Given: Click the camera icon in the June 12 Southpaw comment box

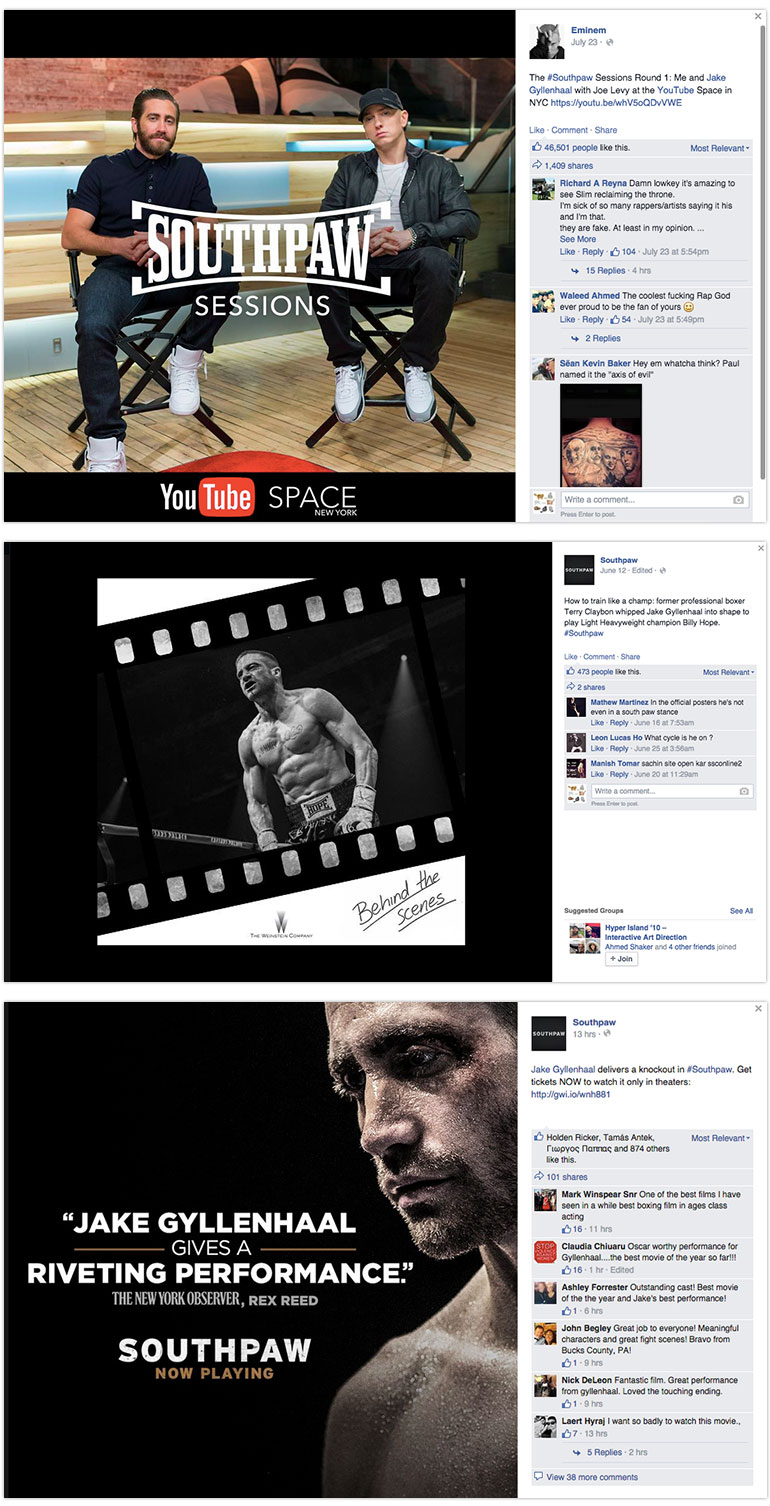Looking at the screenshot, I should pos(743,791).
